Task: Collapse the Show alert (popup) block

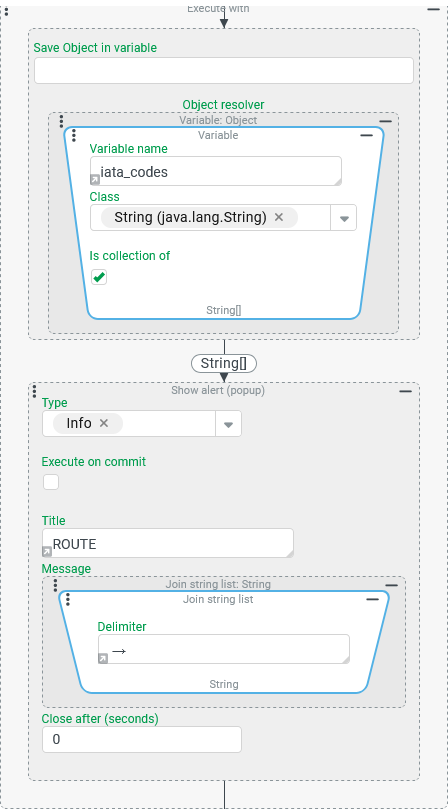Action: (x=406, y=392)
